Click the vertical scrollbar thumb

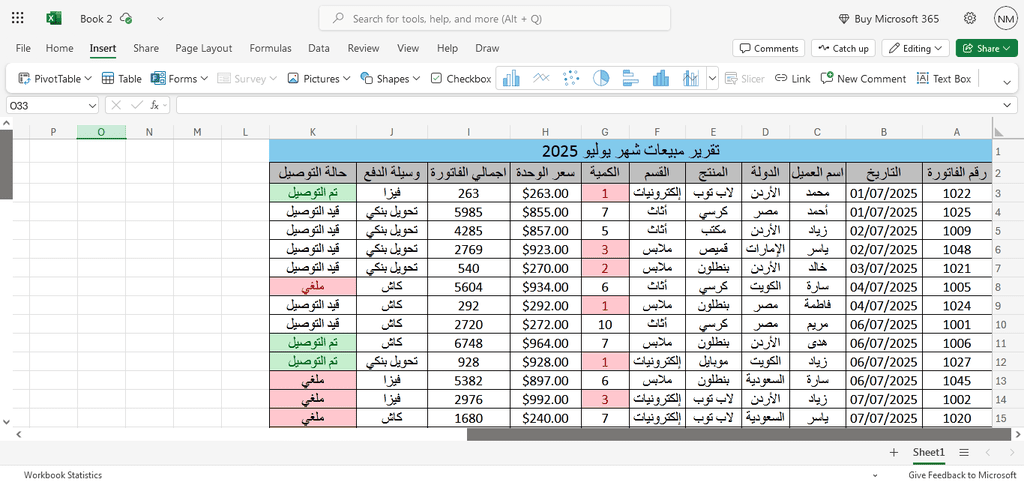click(6, 164)
